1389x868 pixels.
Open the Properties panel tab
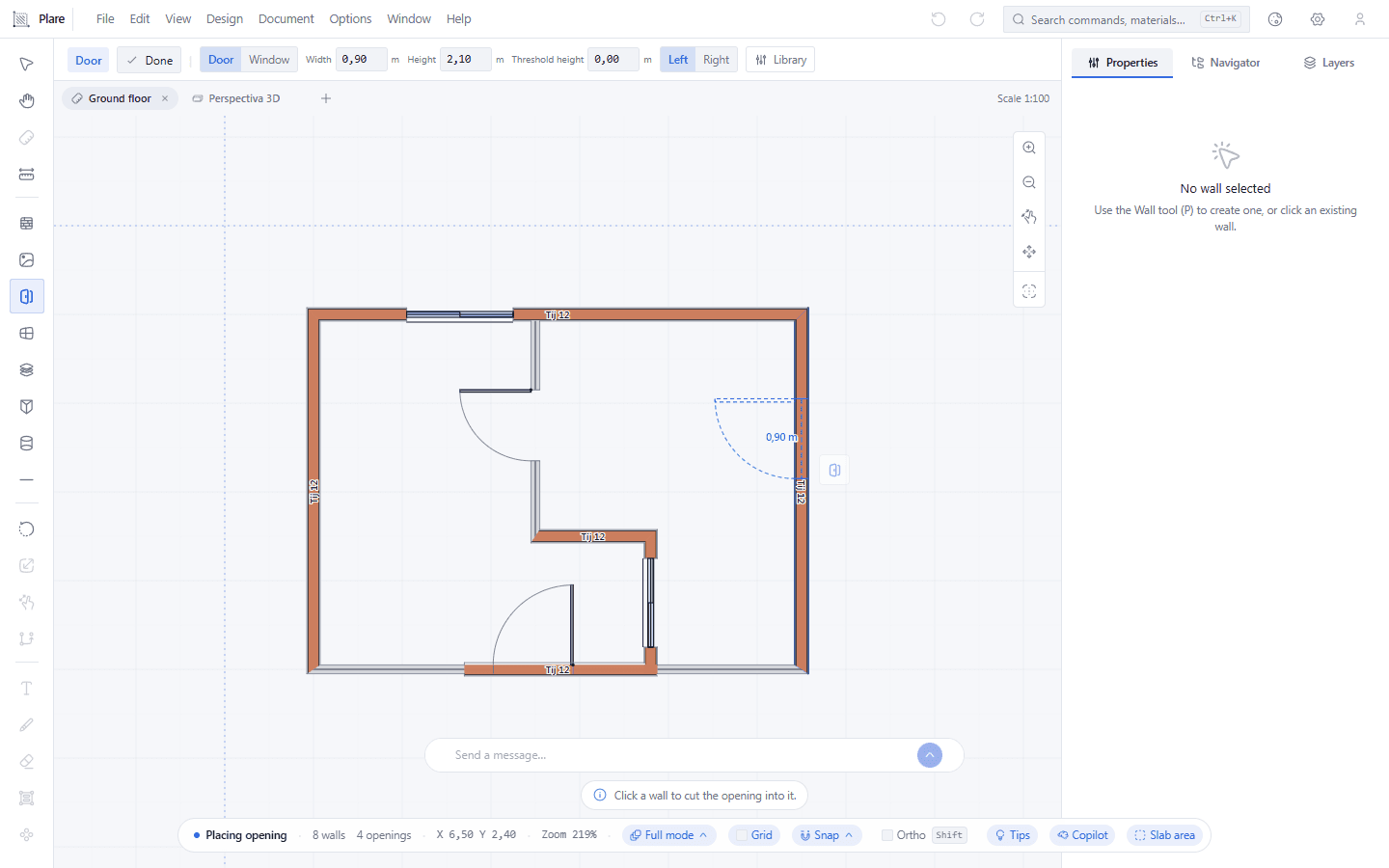pyautogui.click(x=1123, y=63)
